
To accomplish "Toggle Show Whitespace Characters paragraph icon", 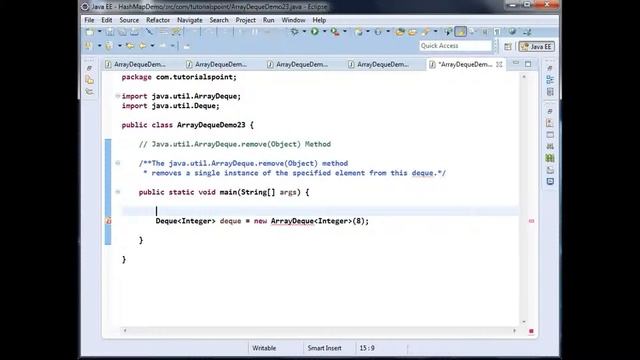I will click(x=497, y=31).
